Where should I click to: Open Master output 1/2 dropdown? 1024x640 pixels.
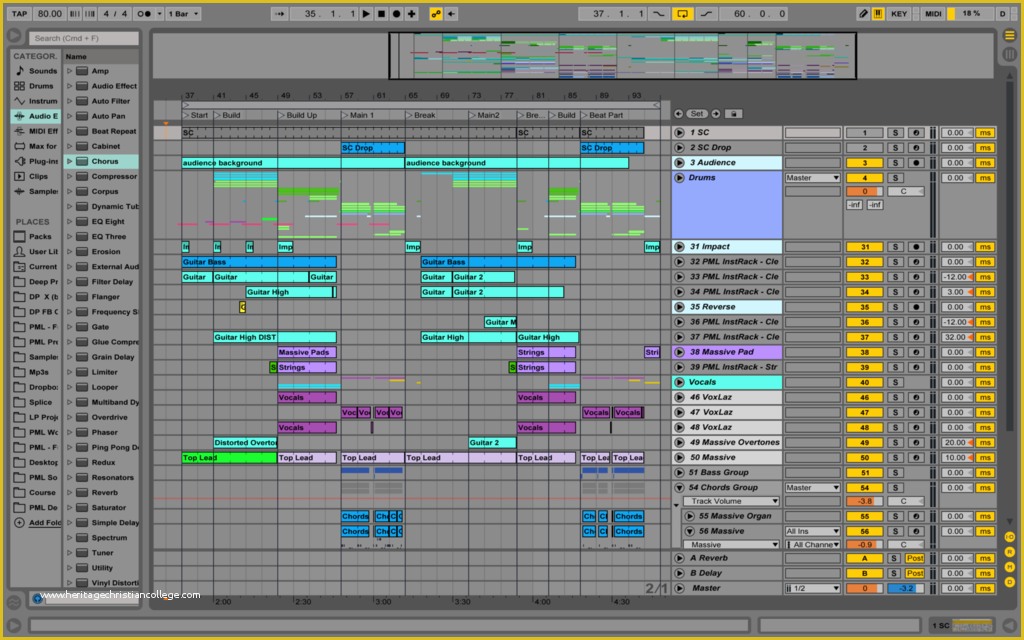click(x=812, y=588)
